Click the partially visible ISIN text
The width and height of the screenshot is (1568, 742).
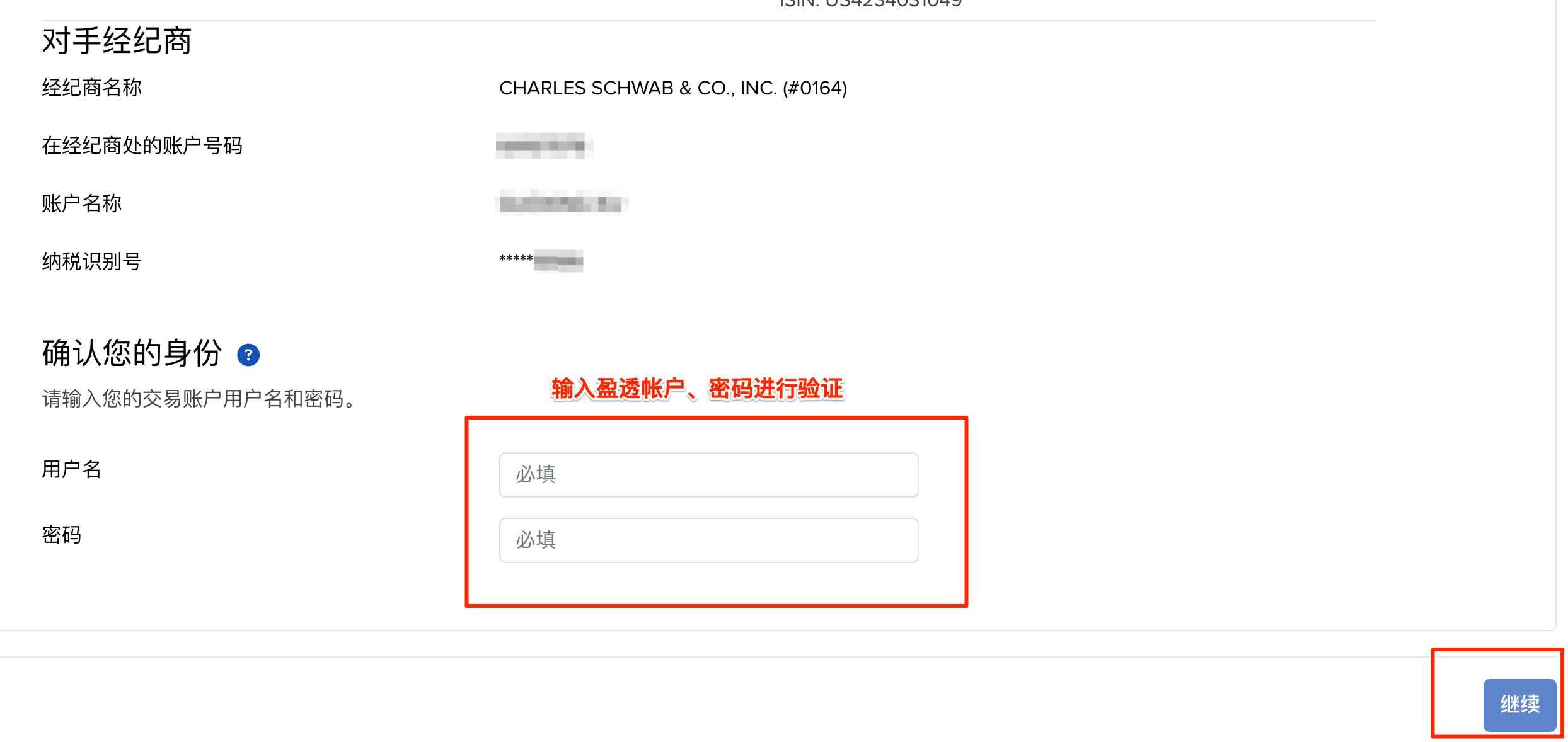[870, 3]
